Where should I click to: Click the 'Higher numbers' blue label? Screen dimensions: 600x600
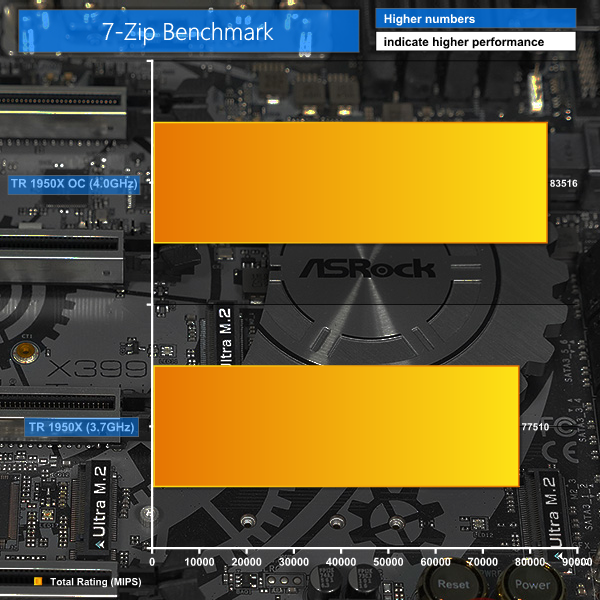click(x=475, y=19)
